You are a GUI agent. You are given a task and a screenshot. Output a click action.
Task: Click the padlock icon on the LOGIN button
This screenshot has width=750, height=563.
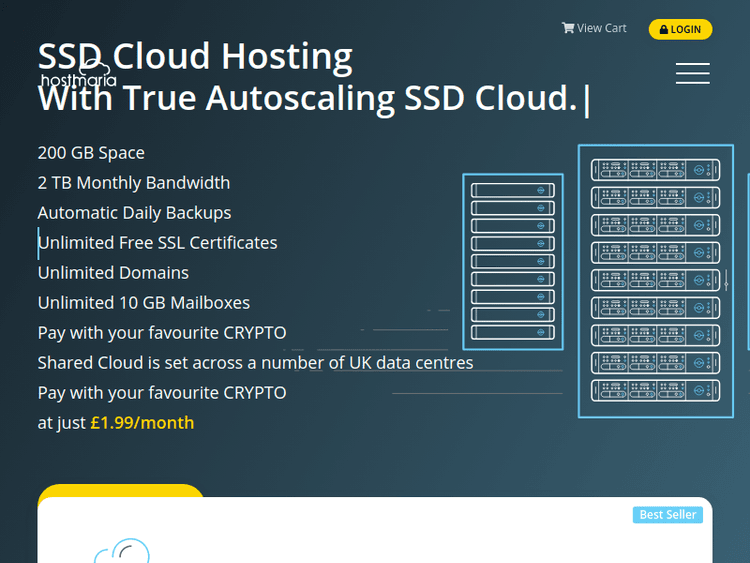point(664,30)
